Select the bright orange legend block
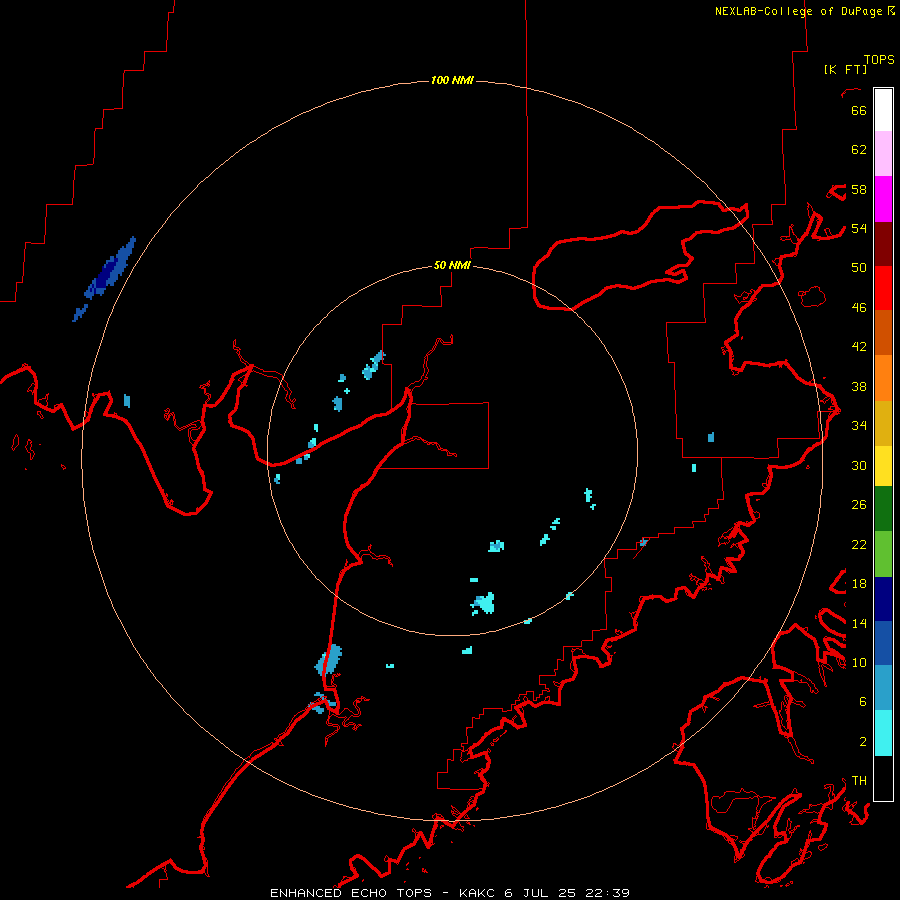This screenshot has width=900, height=900. (x=883, y=377)
